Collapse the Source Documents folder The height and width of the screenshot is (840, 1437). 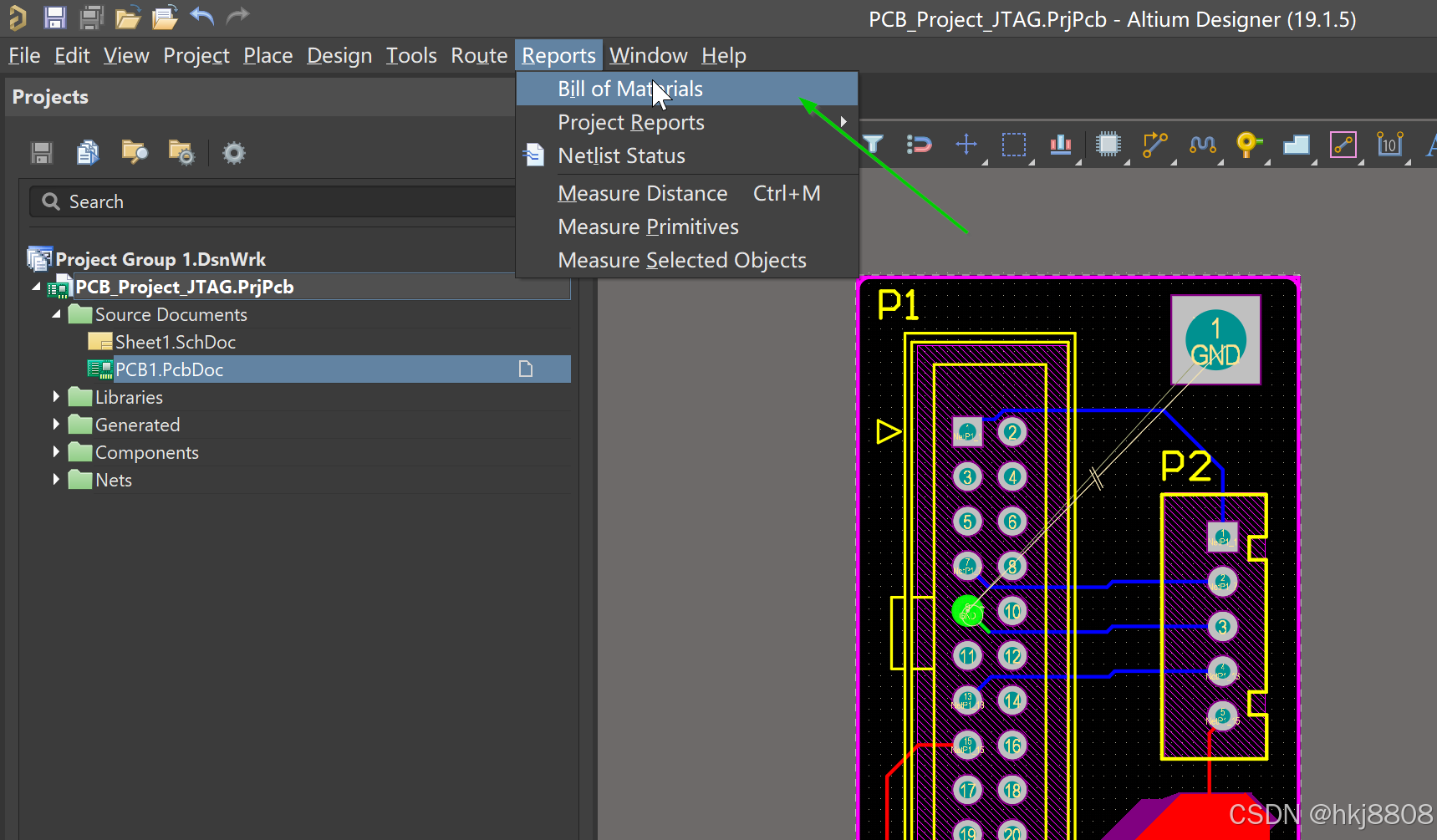click(x=56, y=314)
